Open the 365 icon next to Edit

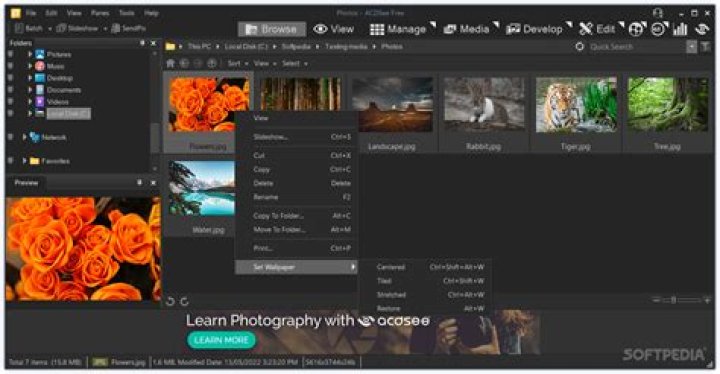click(658, 29)
